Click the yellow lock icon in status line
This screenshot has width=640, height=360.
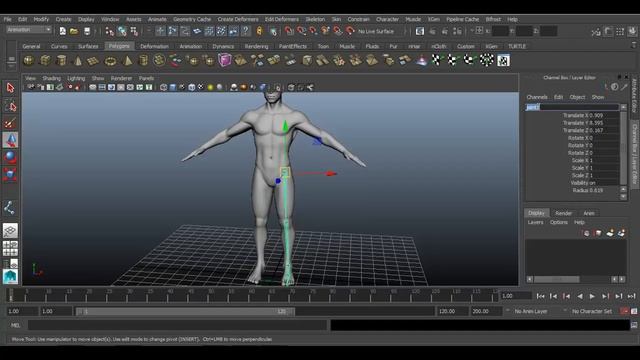pyautogui.click(x=260, y=31)
